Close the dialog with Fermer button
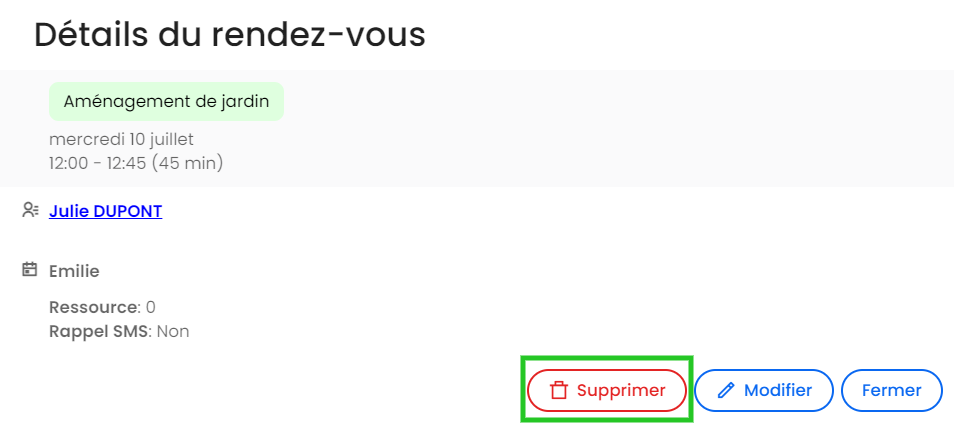 (891, 391)
